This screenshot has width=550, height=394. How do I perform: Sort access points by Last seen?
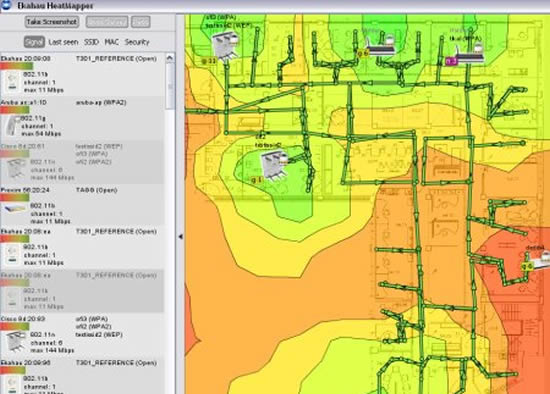coord(63,42)
